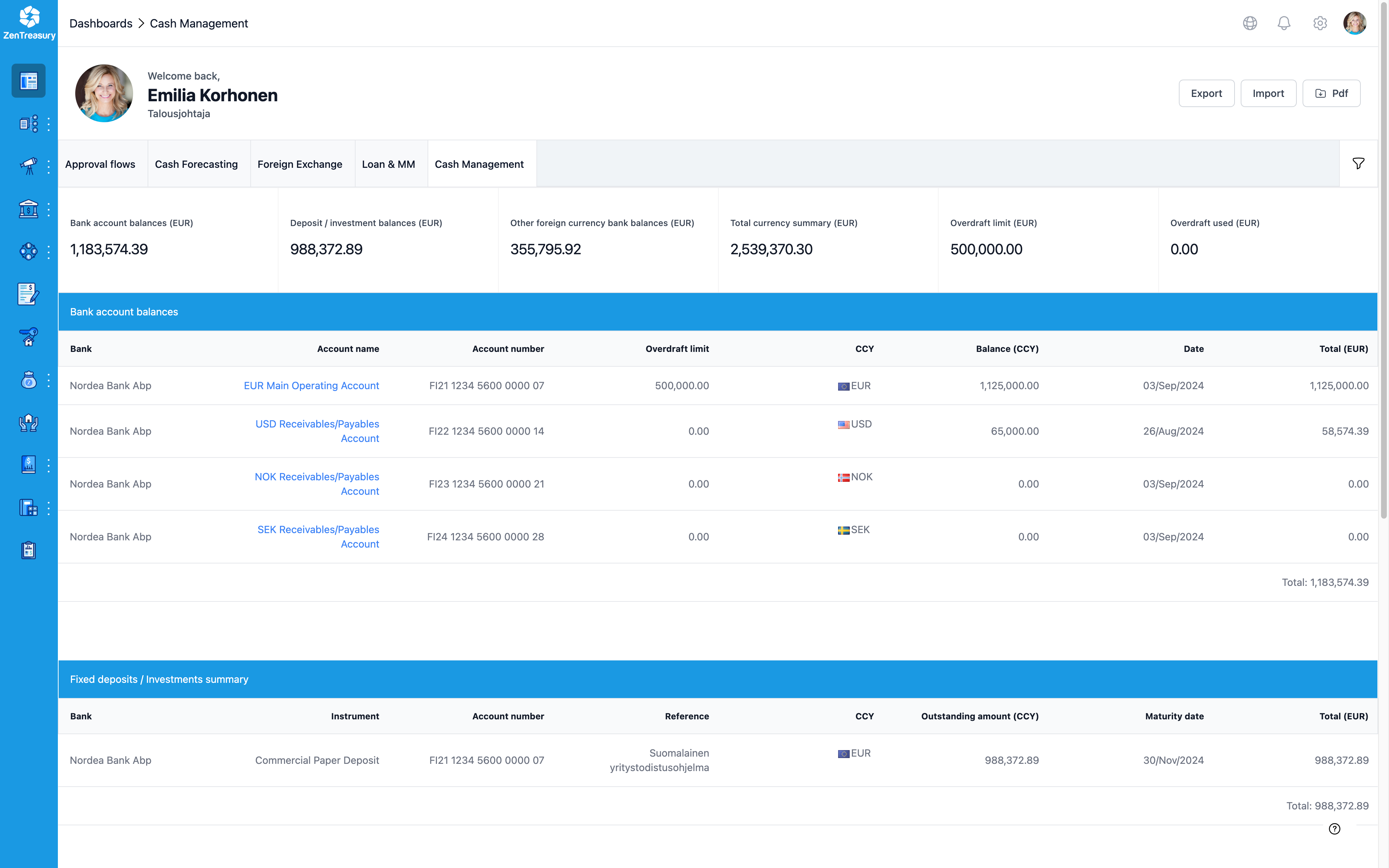Viewport: 1389px width, 868px height.
Task: Select the approval flows sidebar icon
Action: click(x=28, y=123)
